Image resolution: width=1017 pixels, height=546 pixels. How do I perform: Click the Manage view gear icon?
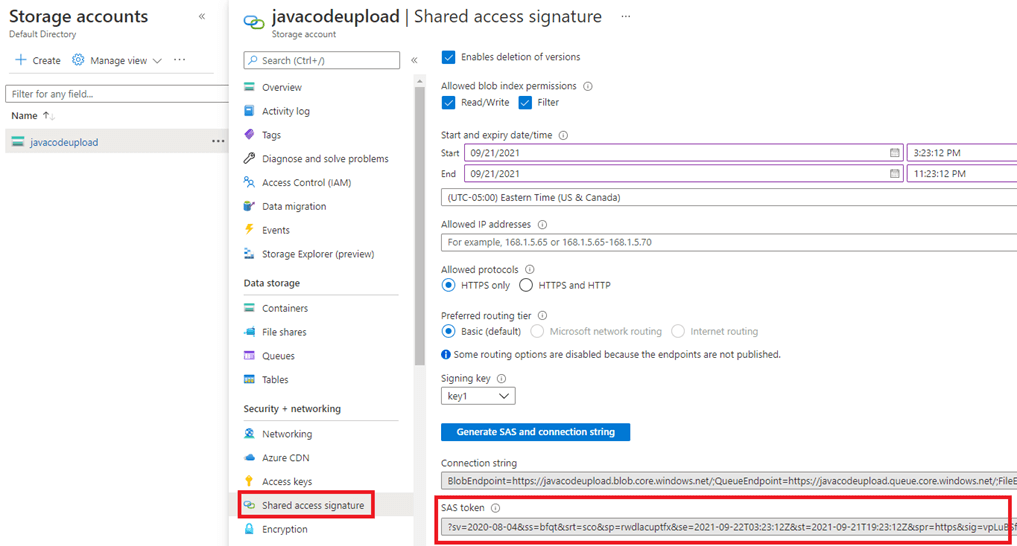[79, 60]
